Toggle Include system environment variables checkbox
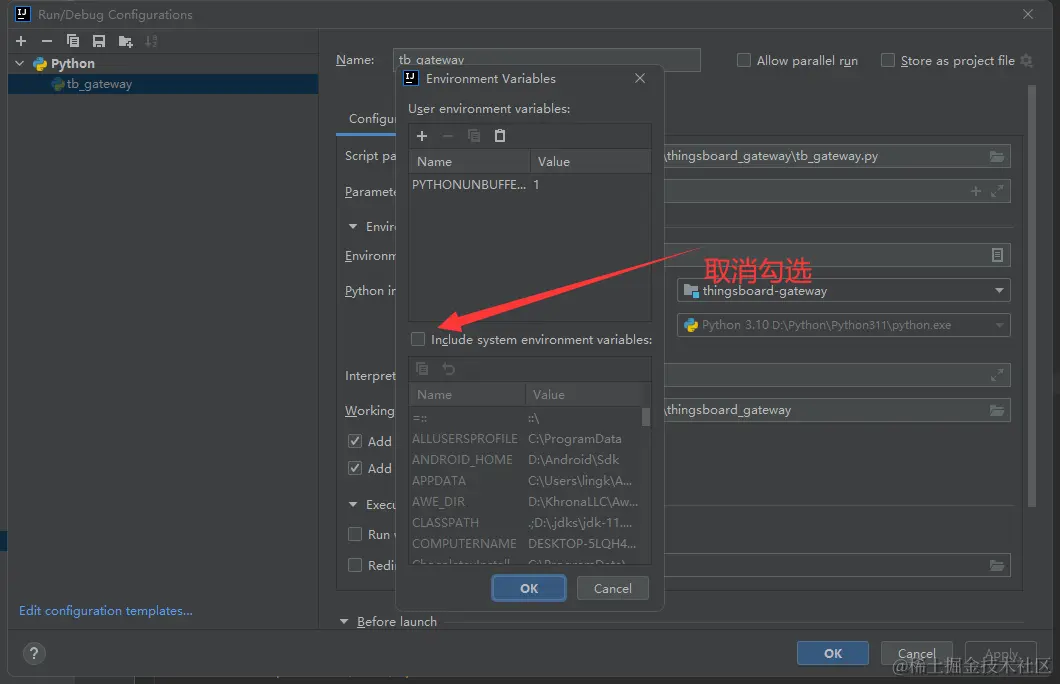The width and height of the screenshot is (1060, 684). tap(418, 339)
